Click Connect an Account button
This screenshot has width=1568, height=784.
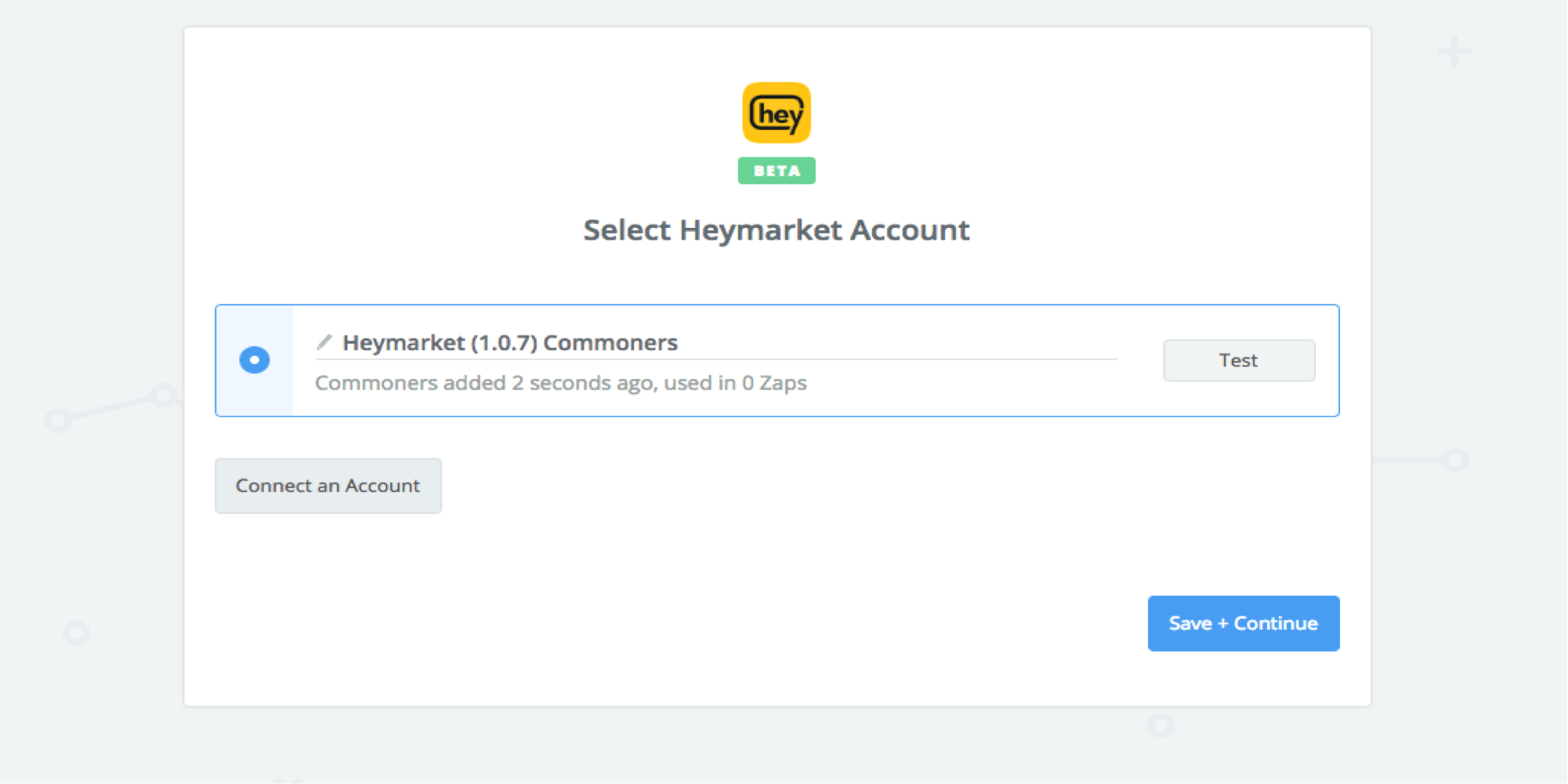[328, 486]
